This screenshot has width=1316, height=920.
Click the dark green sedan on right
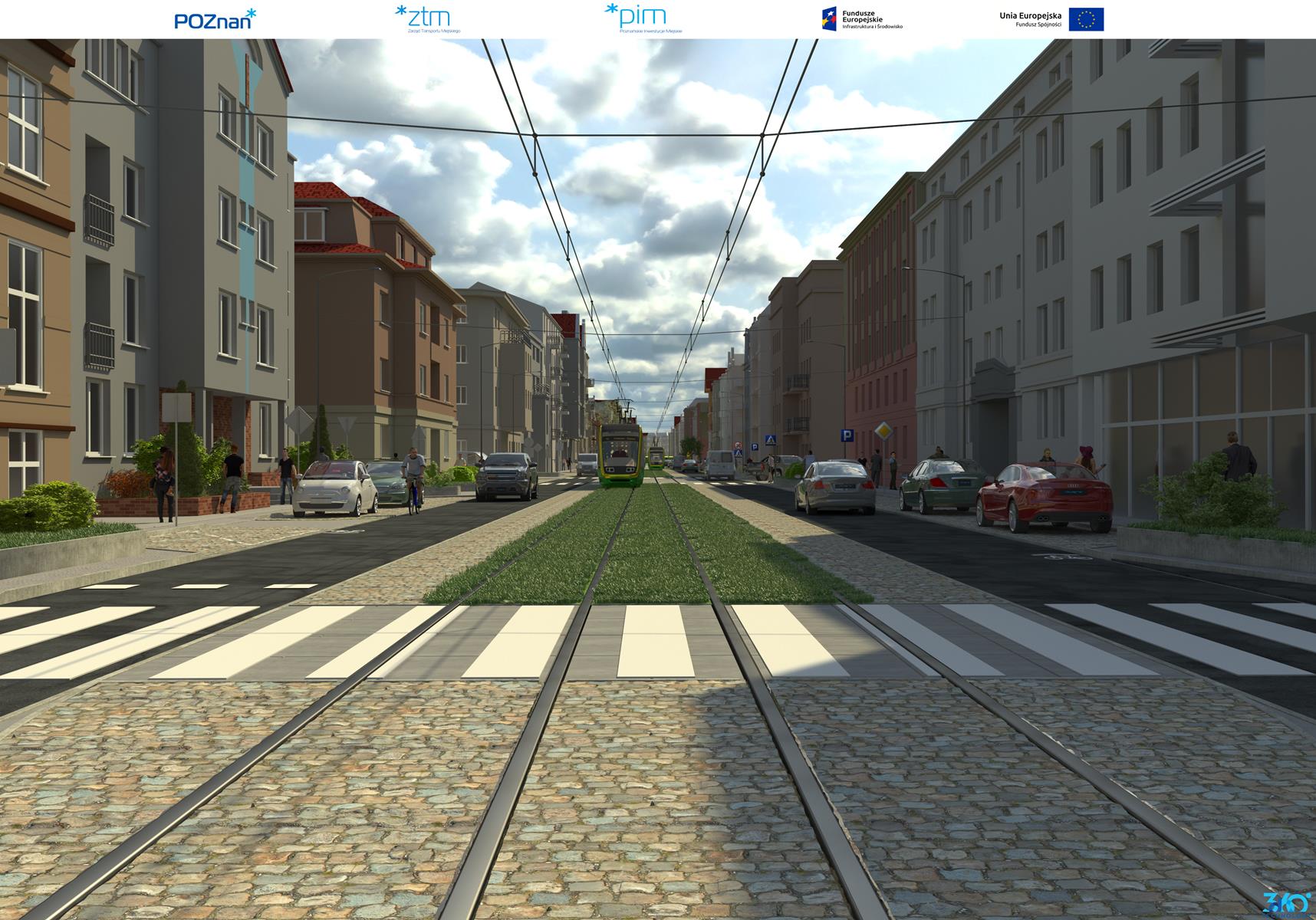point(941,485)
